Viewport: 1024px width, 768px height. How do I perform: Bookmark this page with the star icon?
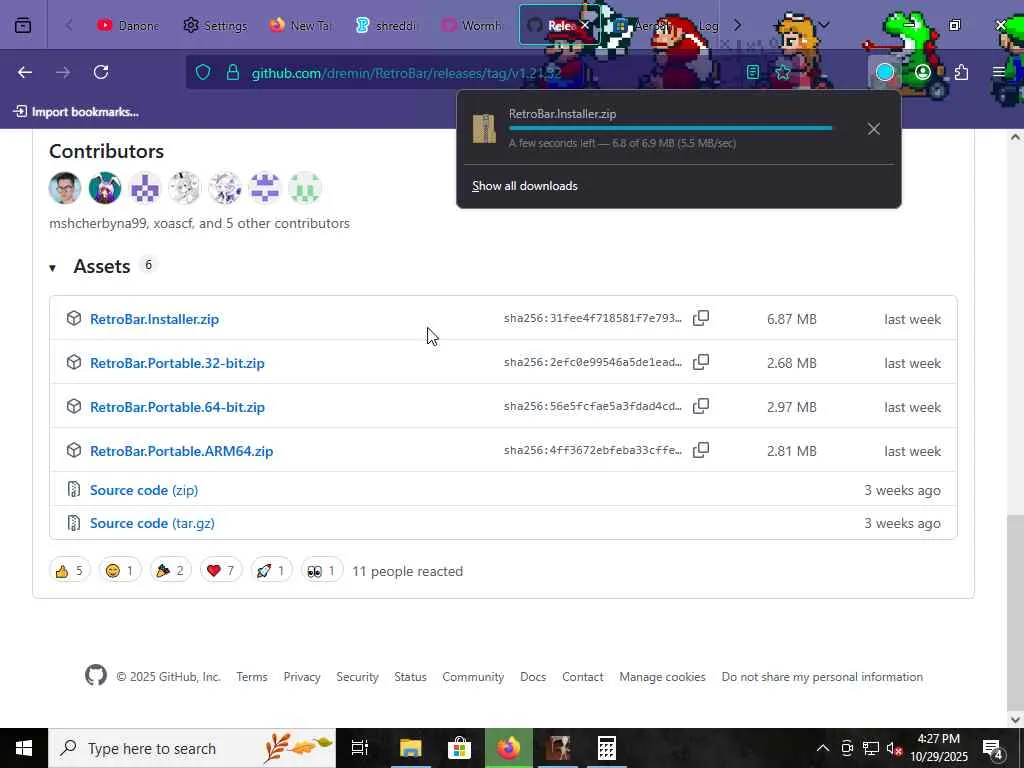(x=783, y=72)
